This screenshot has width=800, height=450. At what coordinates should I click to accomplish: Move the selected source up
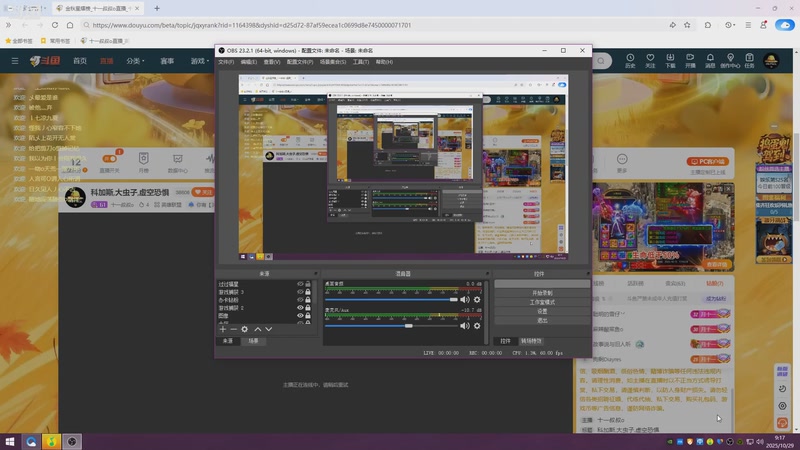pyautogui.click(x=258, y=330)
